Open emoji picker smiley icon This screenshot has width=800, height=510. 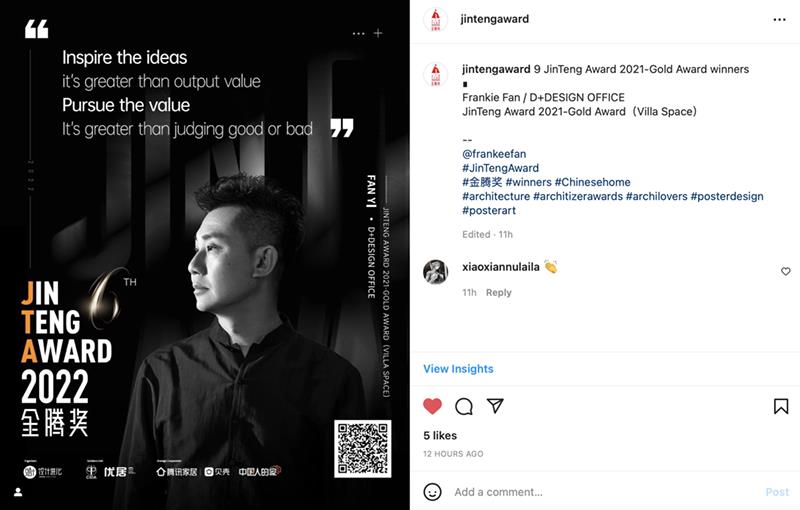point(432,492)
